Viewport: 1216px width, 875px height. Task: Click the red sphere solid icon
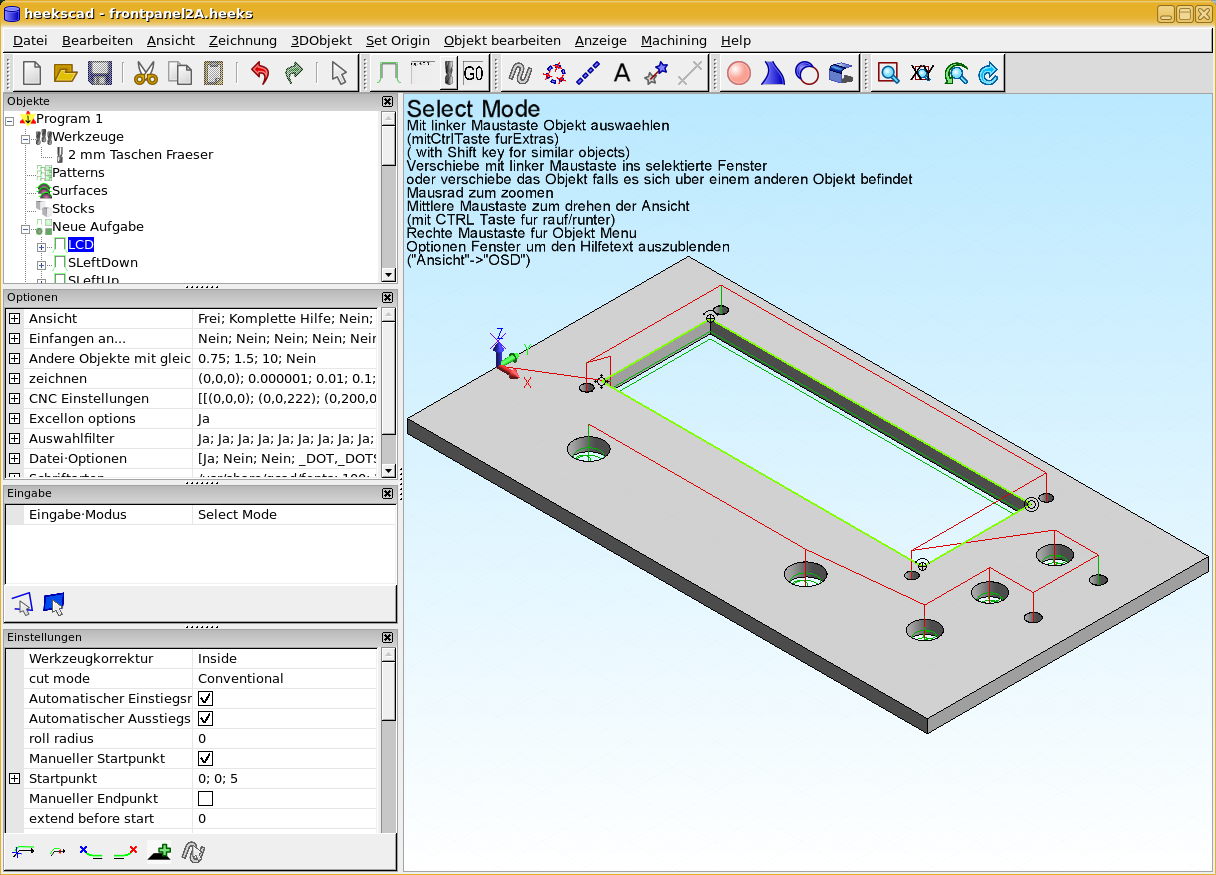[x=739, y=73]
